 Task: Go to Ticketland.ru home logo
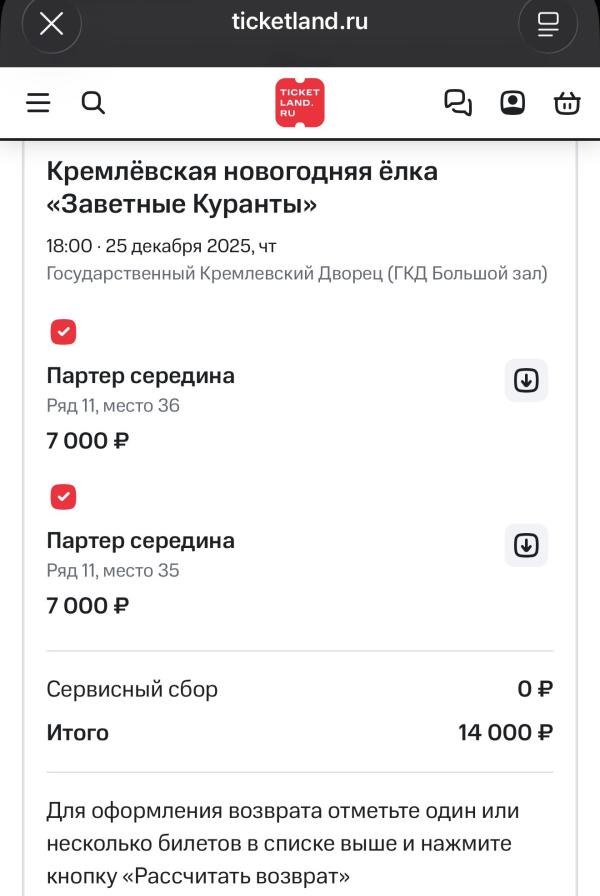point(300,103)
